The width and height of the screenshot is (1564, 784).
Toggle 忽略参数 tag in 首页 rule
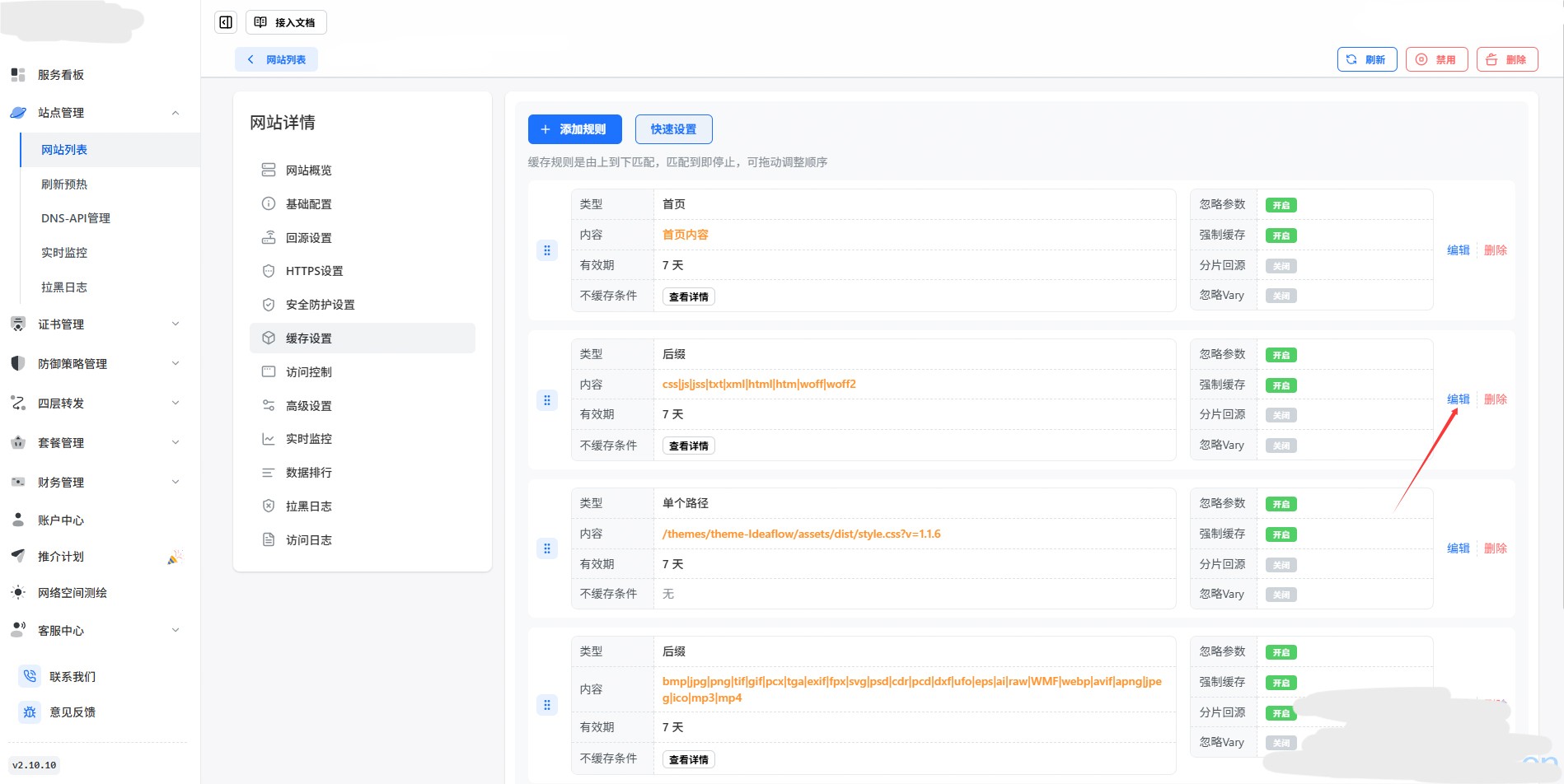(x=1281, y=205)
